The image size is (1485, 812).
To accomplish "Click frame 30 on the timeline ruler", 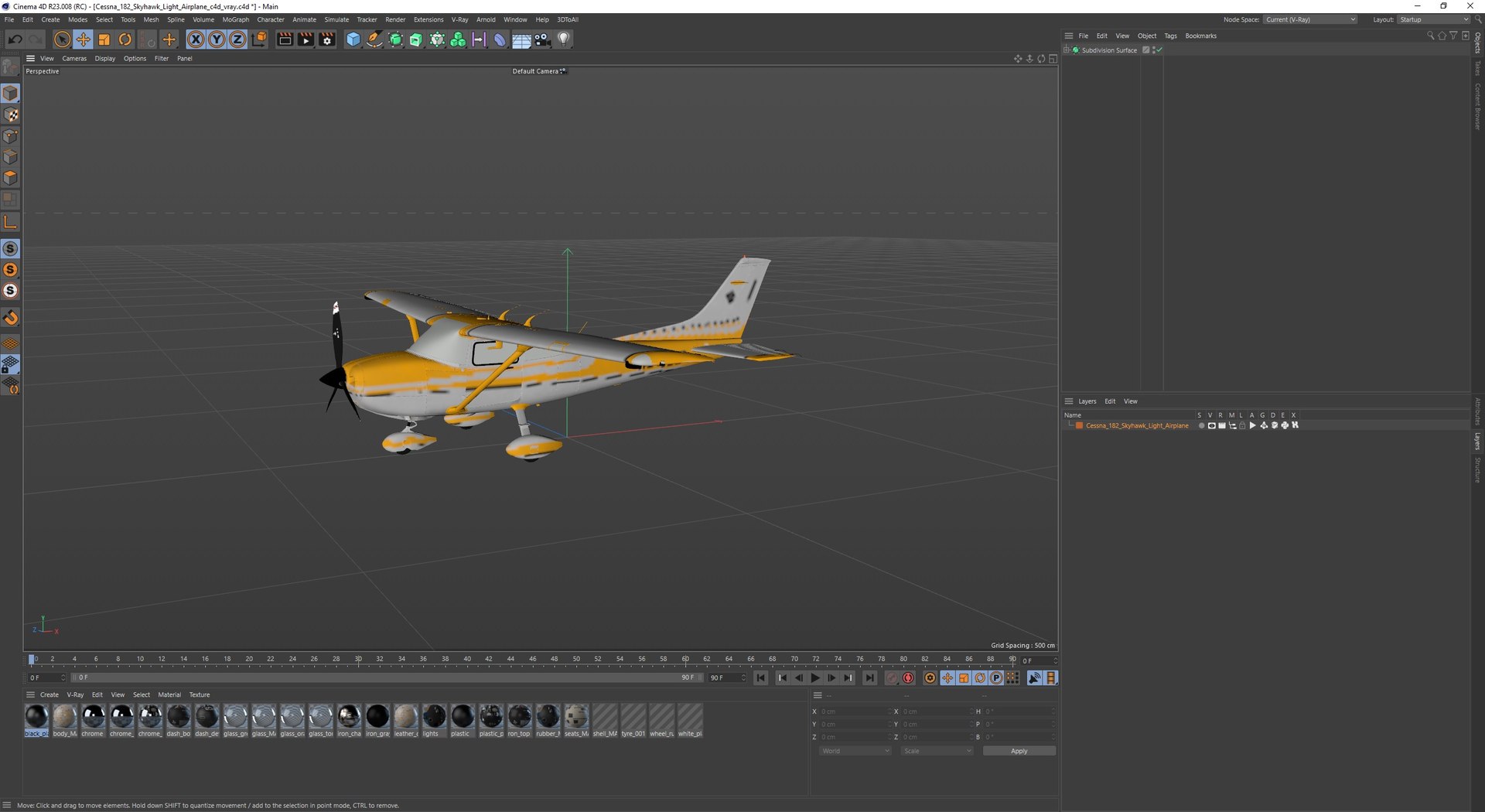I will pos(358,659).
